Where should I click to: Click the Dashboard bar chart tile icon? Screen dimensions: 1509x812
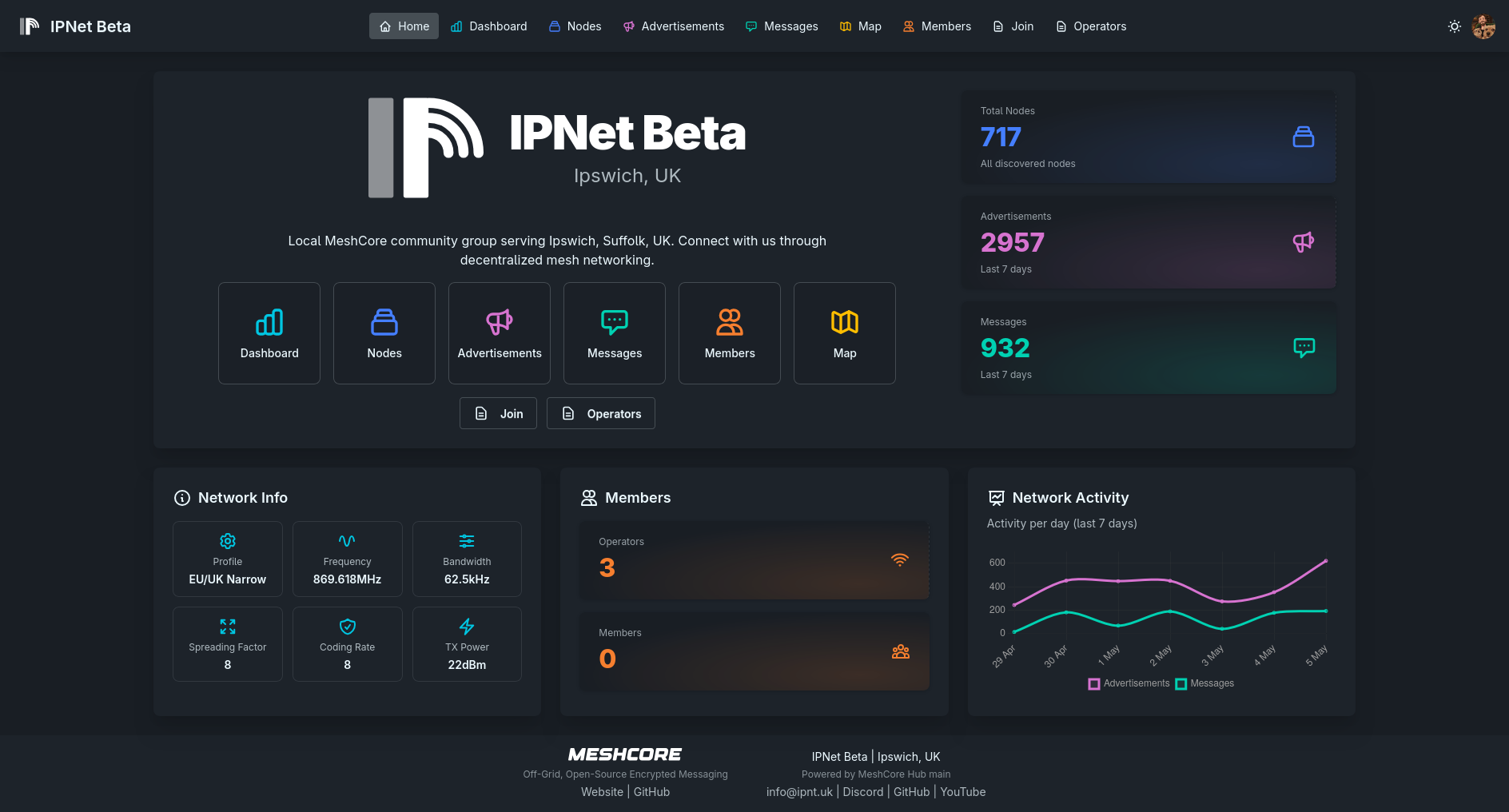269,322
